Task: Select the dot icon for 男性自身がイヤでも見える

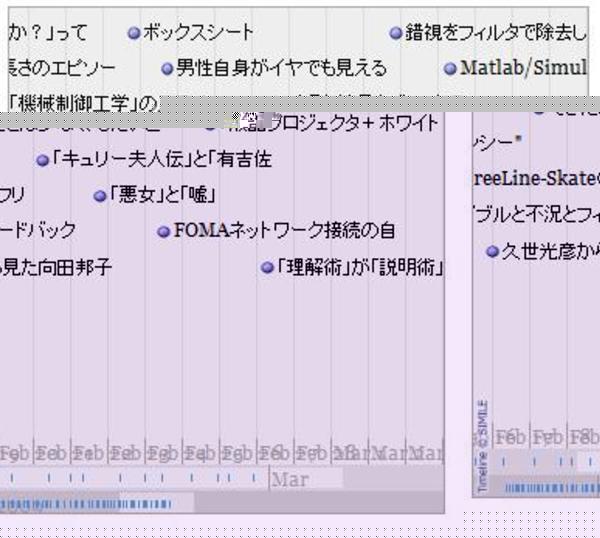Action: 168,69
